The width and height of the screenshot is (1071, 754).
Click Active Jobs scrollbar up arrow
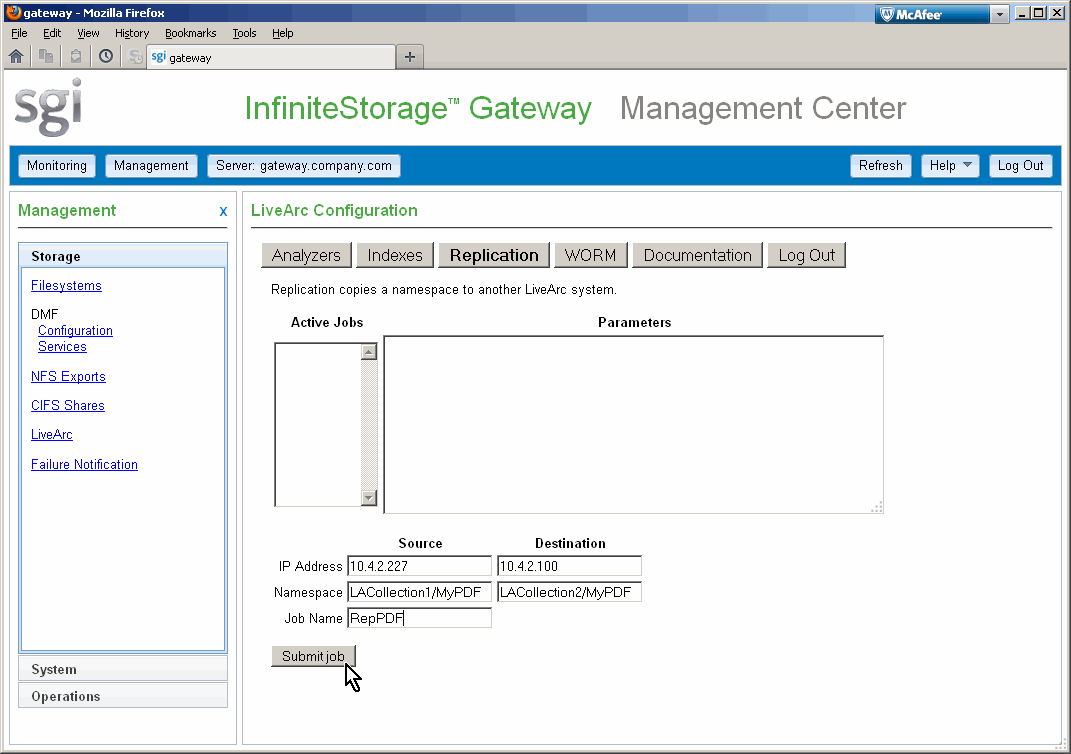point(369,352)
